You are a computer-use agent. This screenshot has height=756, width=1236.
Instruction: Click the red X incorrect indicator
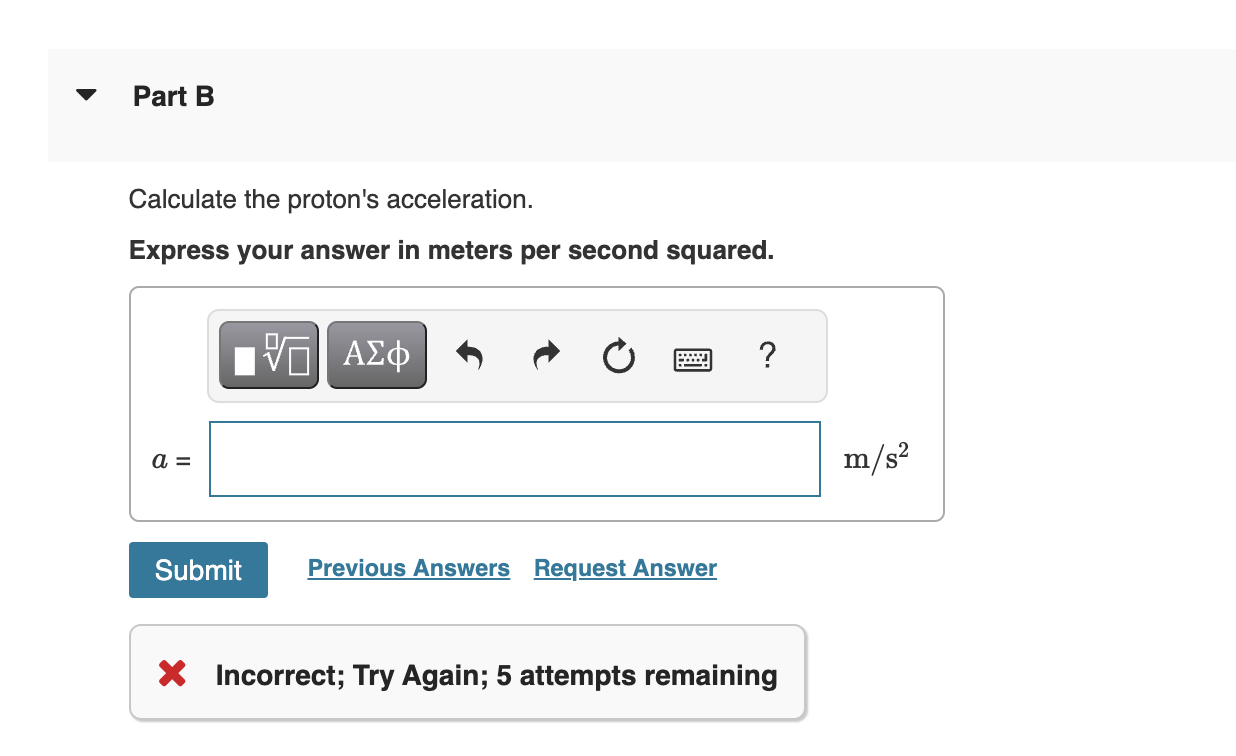coord(171,674)
